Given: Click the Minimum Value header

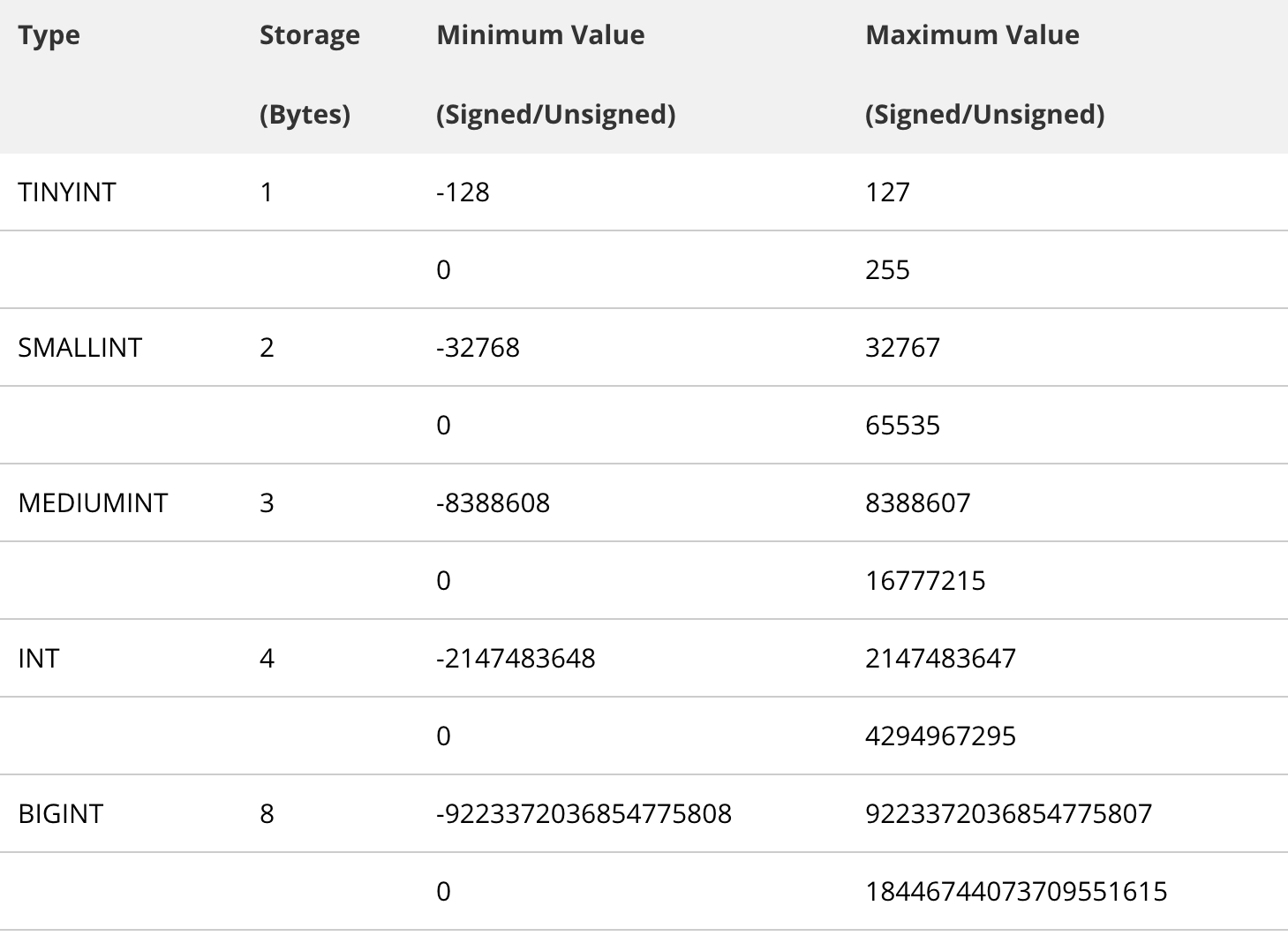Looking at the screenshot, I should pyautogui.click(x=540, y=35).
